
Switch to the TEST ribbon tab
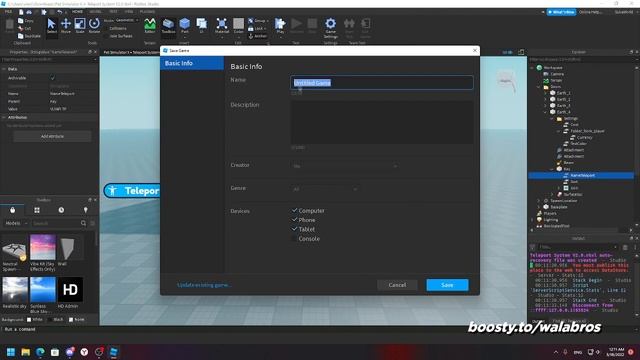(113, 12)
